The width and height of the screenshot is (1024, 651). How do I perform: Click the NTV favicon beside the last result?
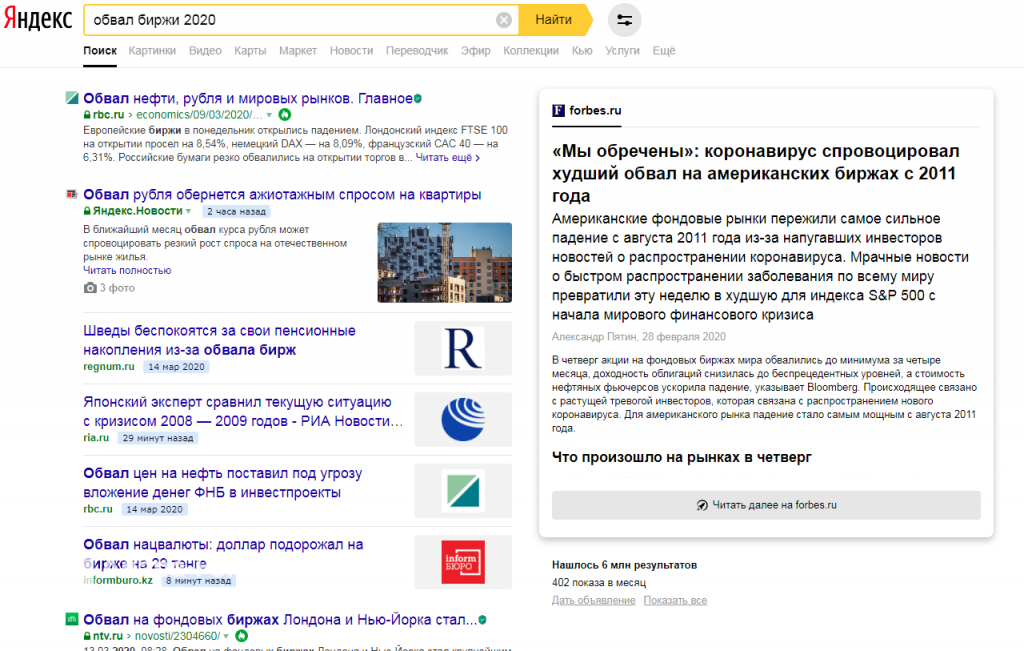tap(72, 619)
